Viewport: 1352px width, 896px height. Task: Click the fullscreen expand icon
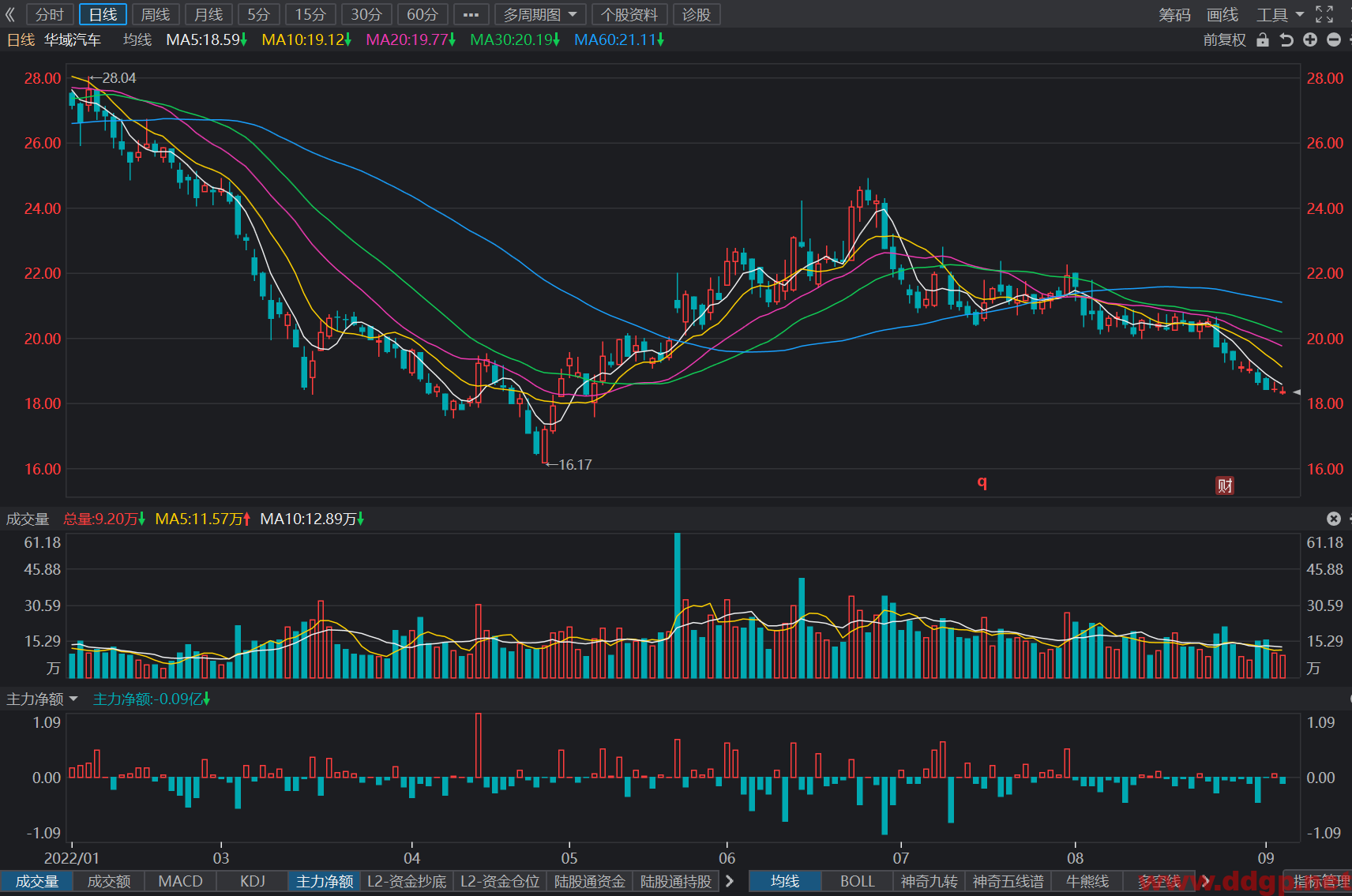click(1324, 14)
